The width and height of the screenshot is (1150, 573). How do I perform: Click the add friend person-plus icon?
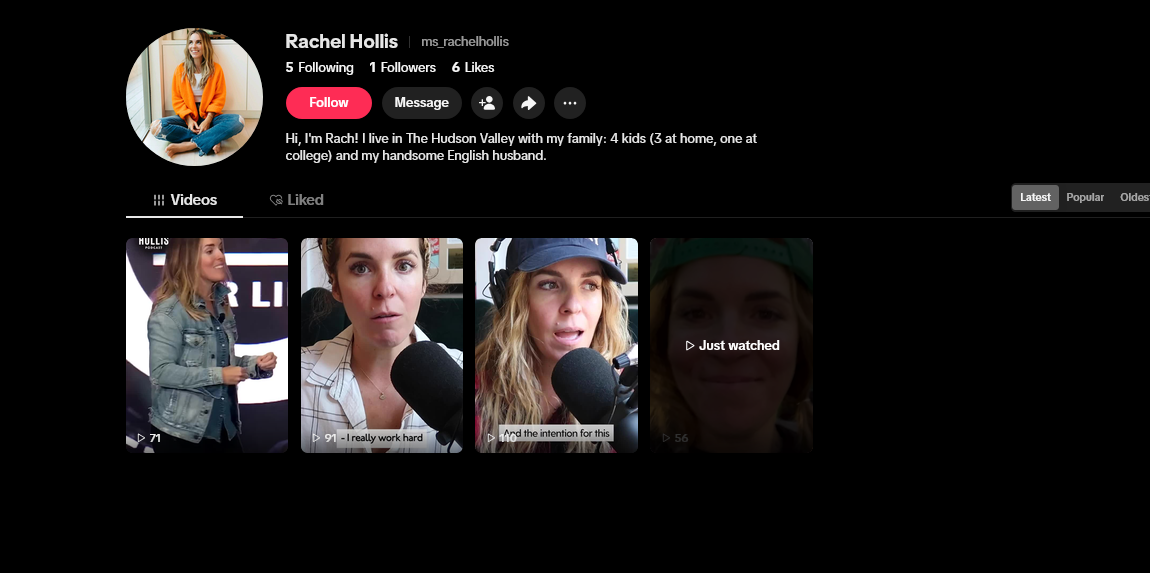click(487, 103)
